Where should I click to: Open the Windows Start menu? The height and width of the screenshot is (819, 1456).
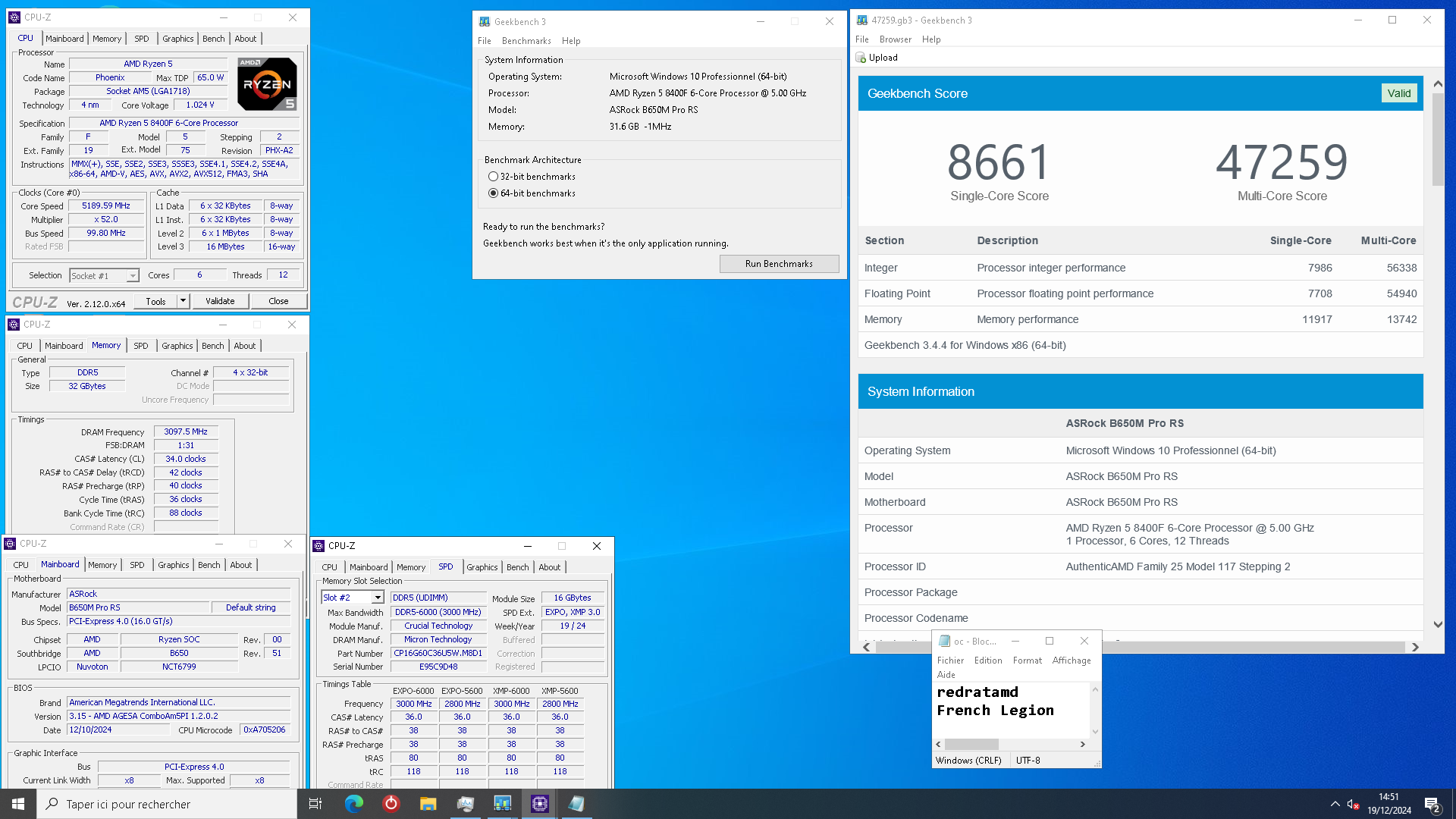(x=18, y=804)
